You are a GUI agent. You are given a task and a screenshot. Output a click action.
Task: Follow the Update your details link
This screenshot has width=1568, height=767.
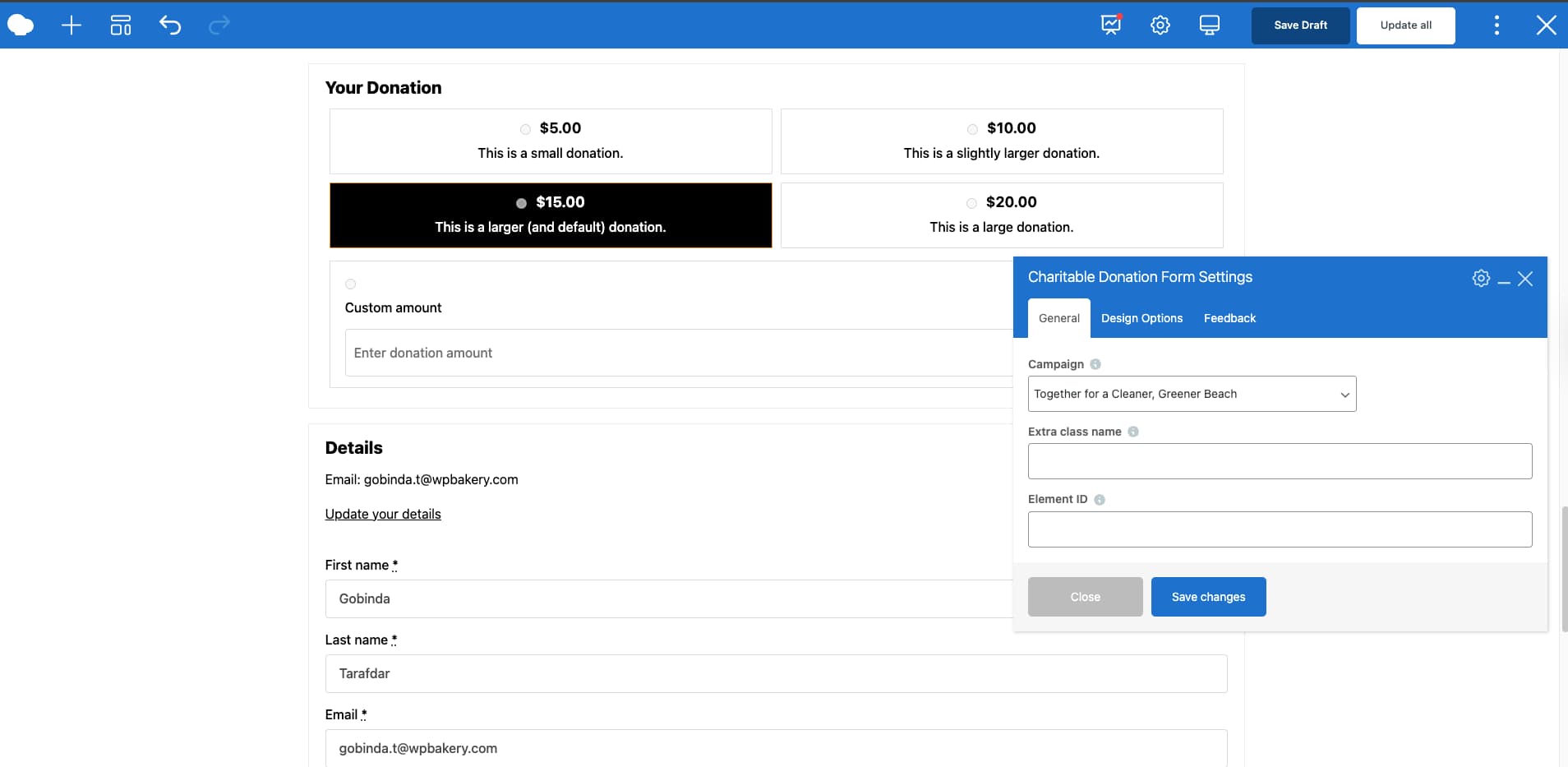coord(382,513)
